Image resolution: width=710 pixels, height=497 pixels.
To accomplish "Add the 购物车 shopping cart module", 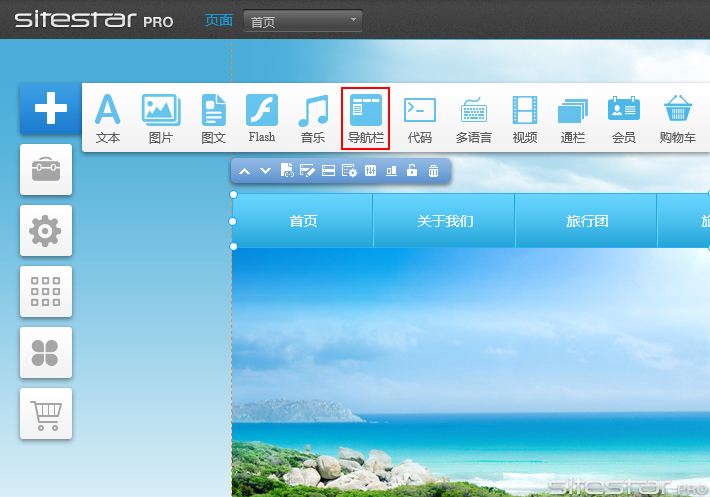I will tap(678, 118).
